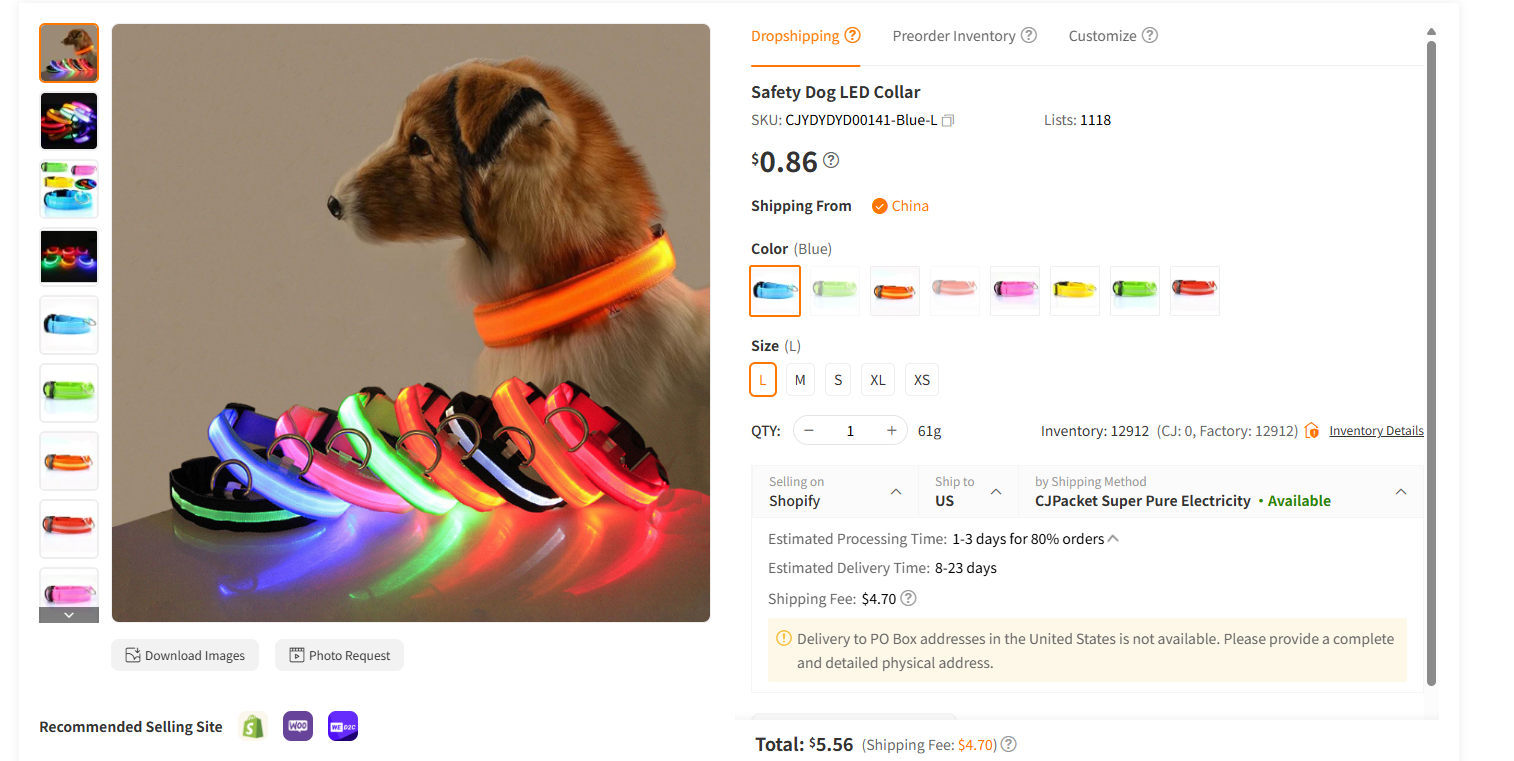Open the Inventory Details link
The height and width of the screenshot is (761, 1514).
1376,430
